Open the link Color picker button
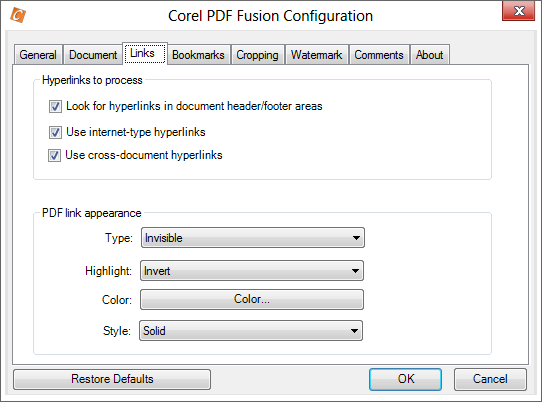Screen dimensions: 542x402 click(x=252, y=299)
